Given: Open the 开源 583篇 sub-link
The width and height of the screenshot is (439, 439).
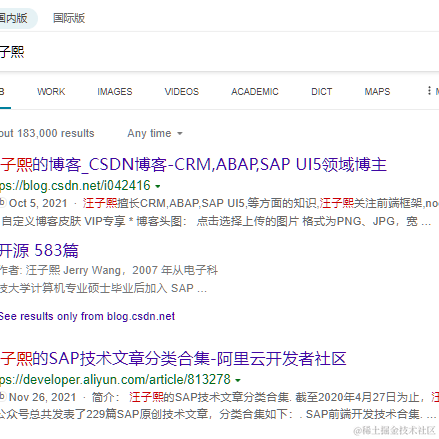Looking at the screenshot, I should [39, 251].
